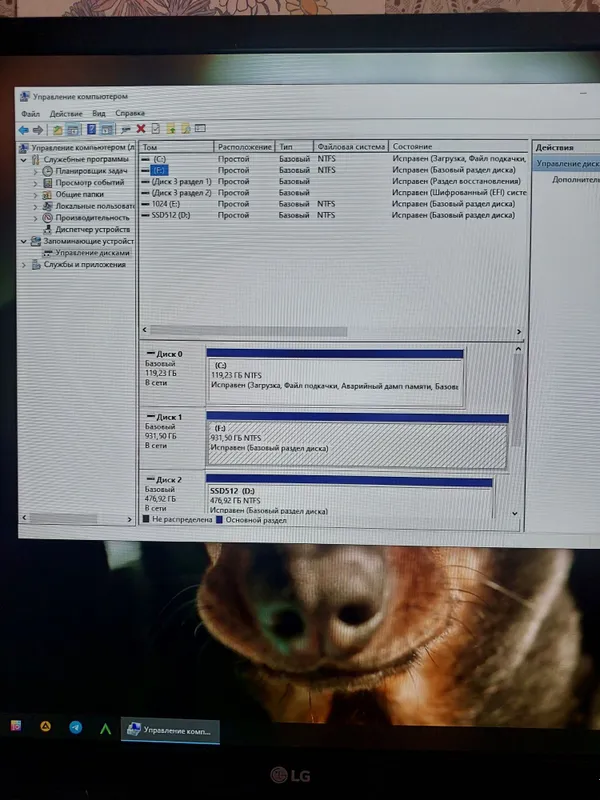Select the (Диск 3 раздел 2) volume row

coord(334,193)
